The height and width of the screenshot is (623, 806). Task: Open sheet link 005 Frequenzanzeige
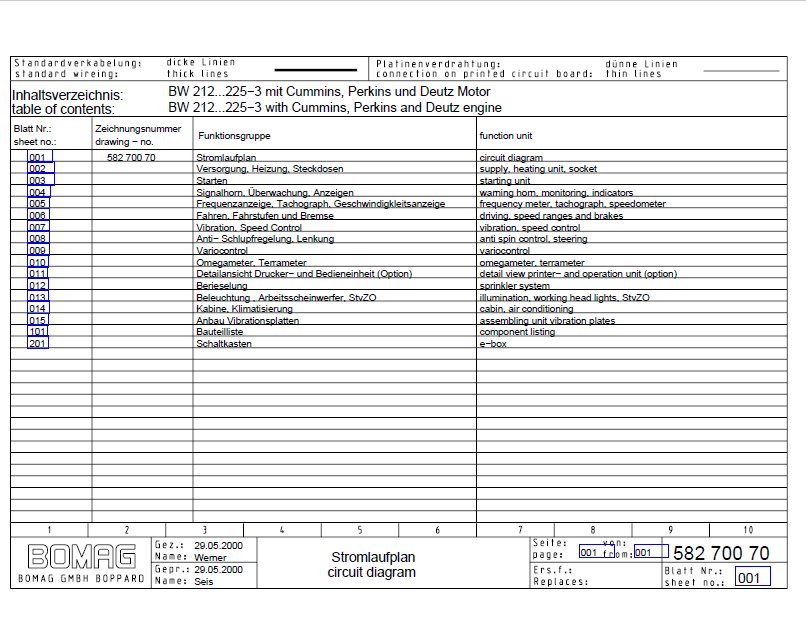(x=38, y=203)
